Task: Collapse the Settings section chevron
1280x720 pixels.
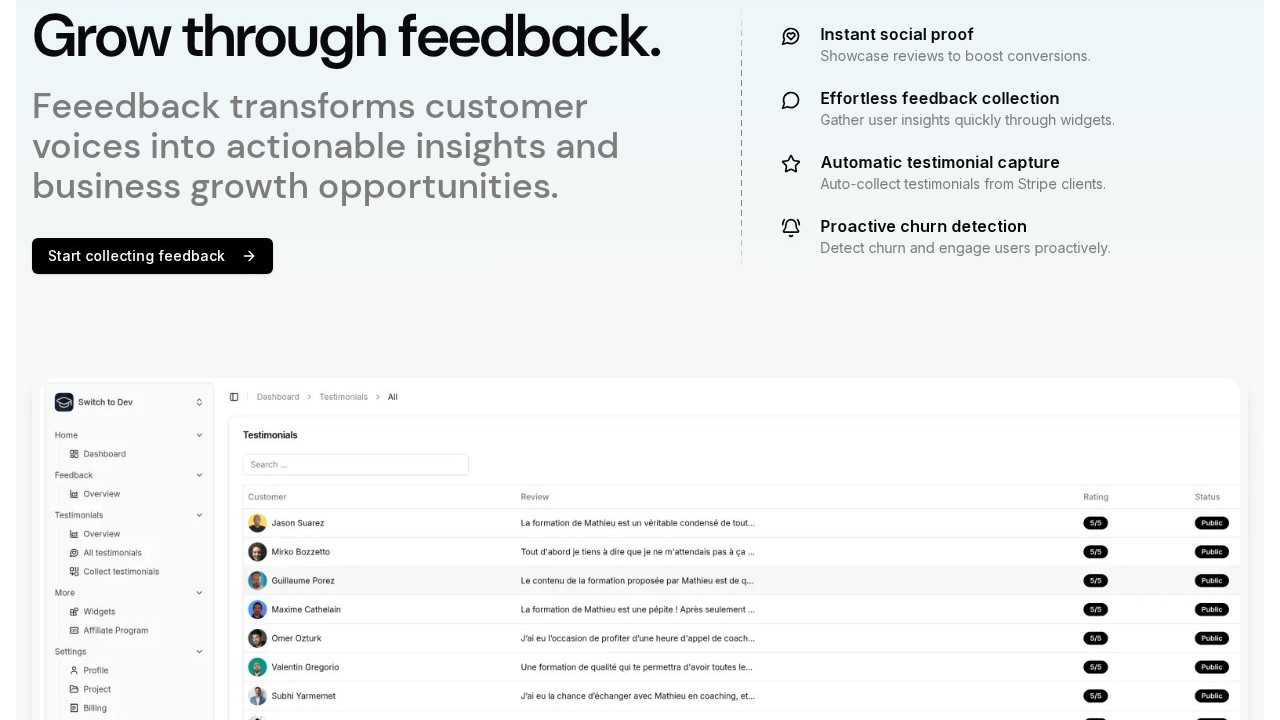Action: coord(199,651)
